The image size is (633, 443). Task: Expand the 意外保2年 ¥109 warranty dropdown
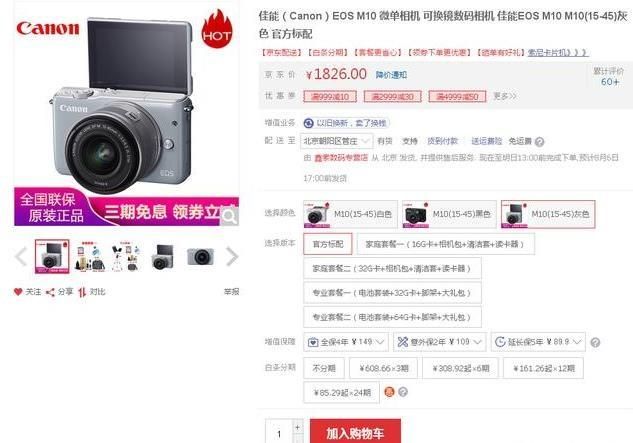(x=440, y=342)
